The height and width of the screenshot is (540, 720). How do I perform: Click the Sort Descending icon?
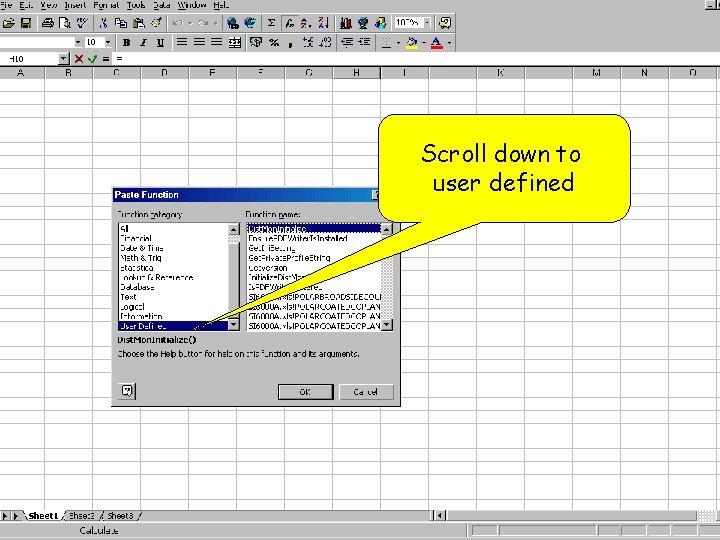(x=323, y=23)
